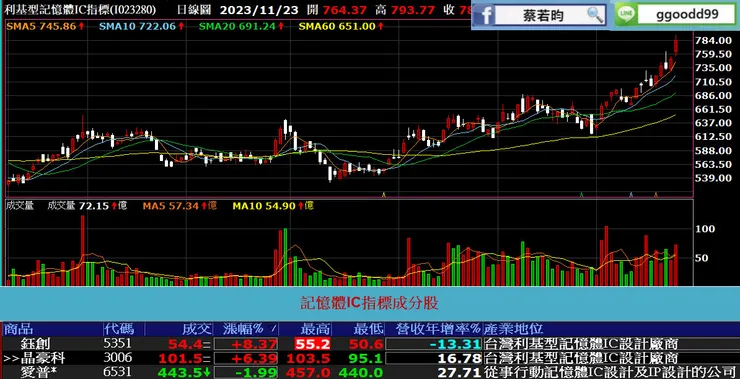Sort by the 代碼 column header
740x379 pixels.
click(x=118, y=329)
